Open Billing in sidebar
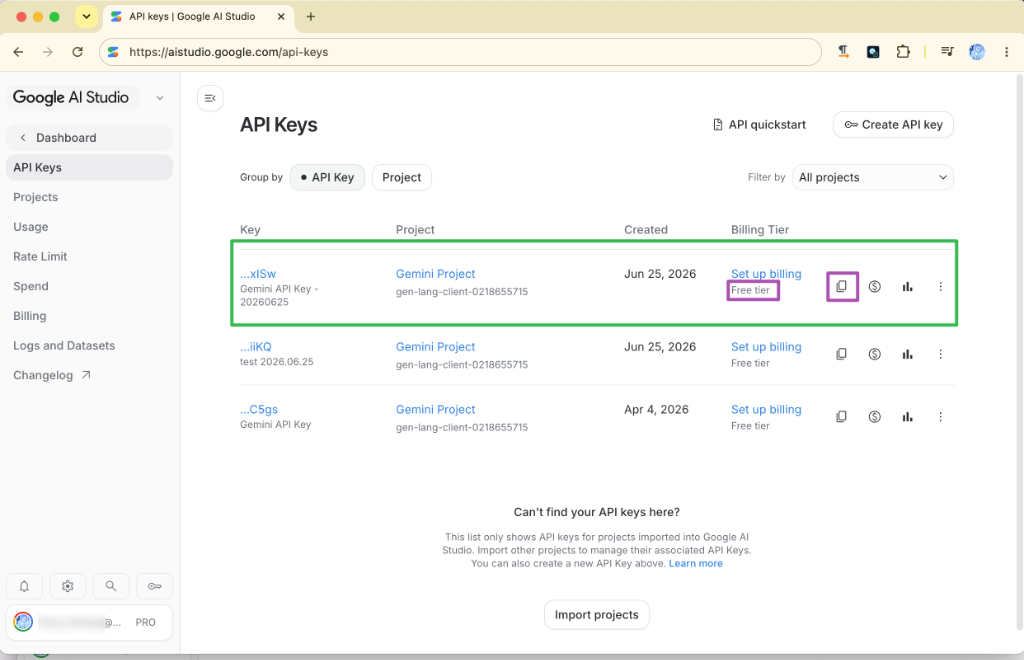 [29, 316]
